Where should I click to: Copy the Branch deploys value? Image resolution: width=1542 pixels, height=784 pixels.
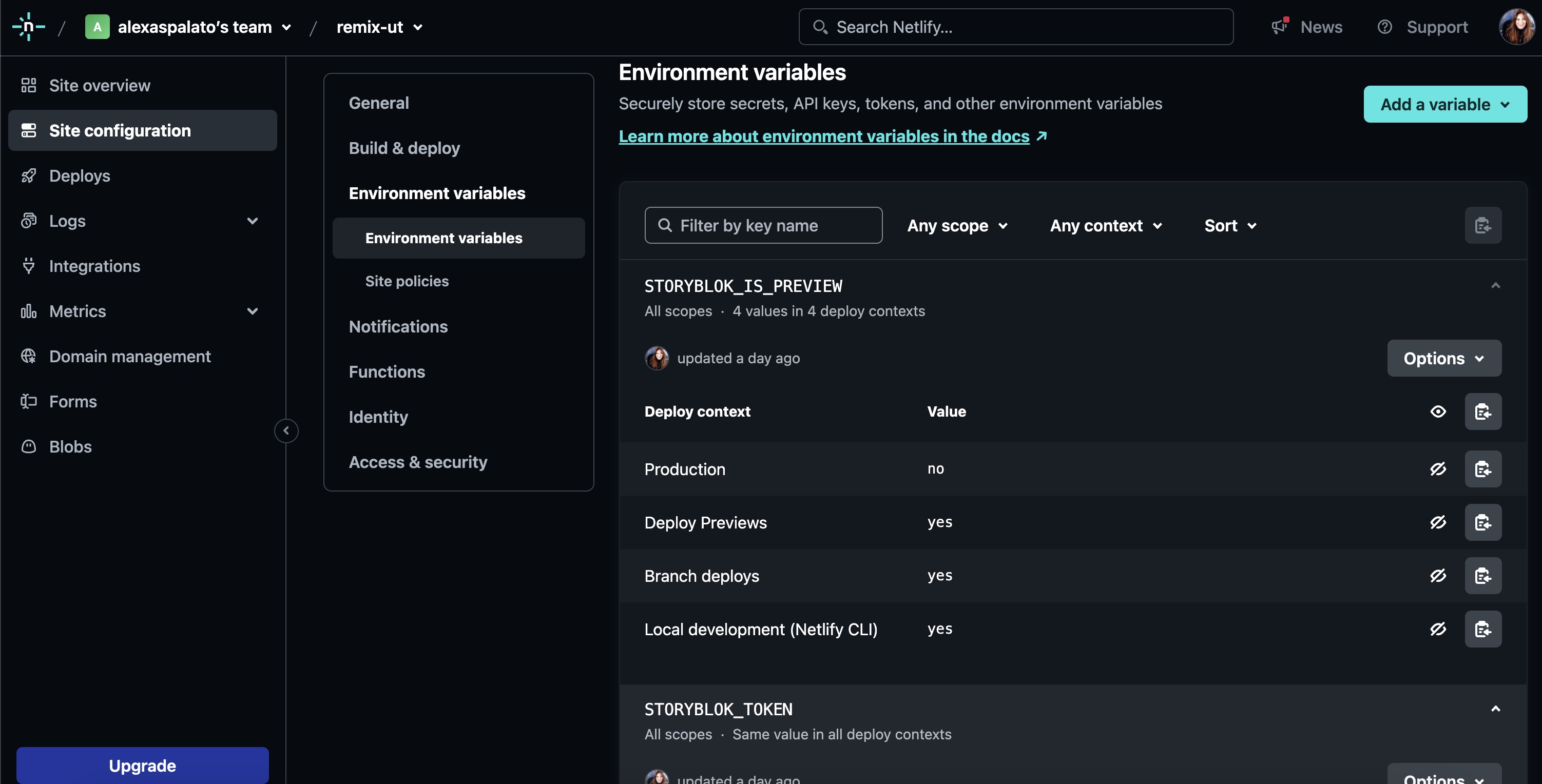tap(1483, 576)
